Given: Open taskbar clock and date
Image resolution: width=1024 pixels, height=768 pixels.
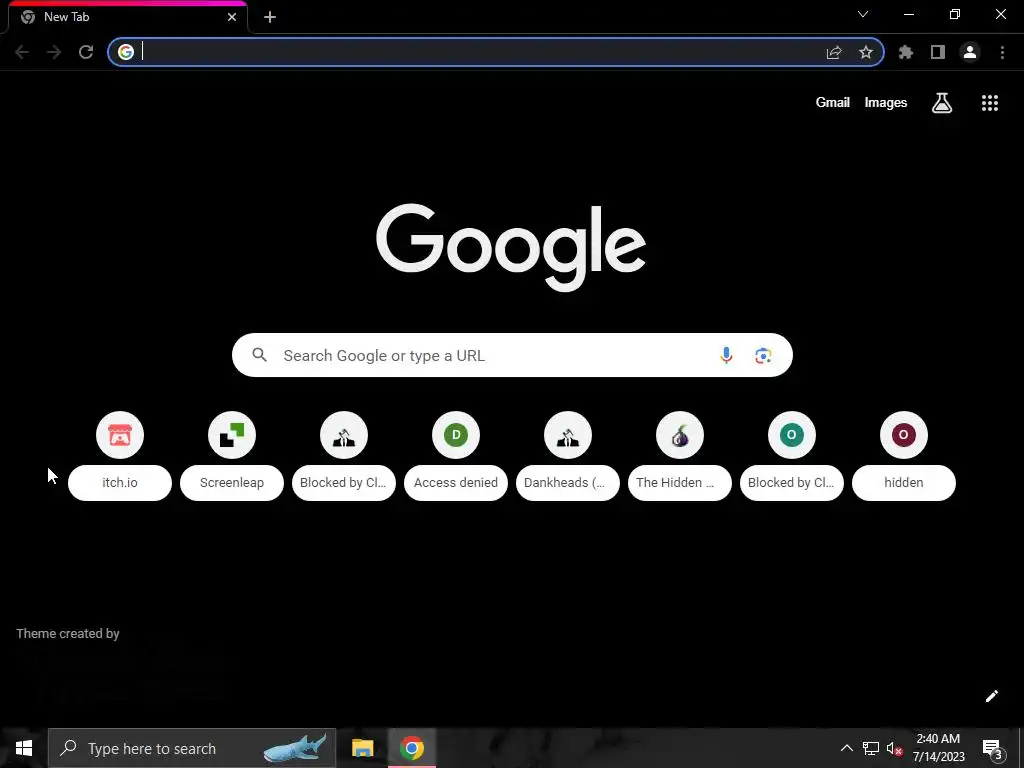Looking at the screenshot, I should click(x=938, y=748).
